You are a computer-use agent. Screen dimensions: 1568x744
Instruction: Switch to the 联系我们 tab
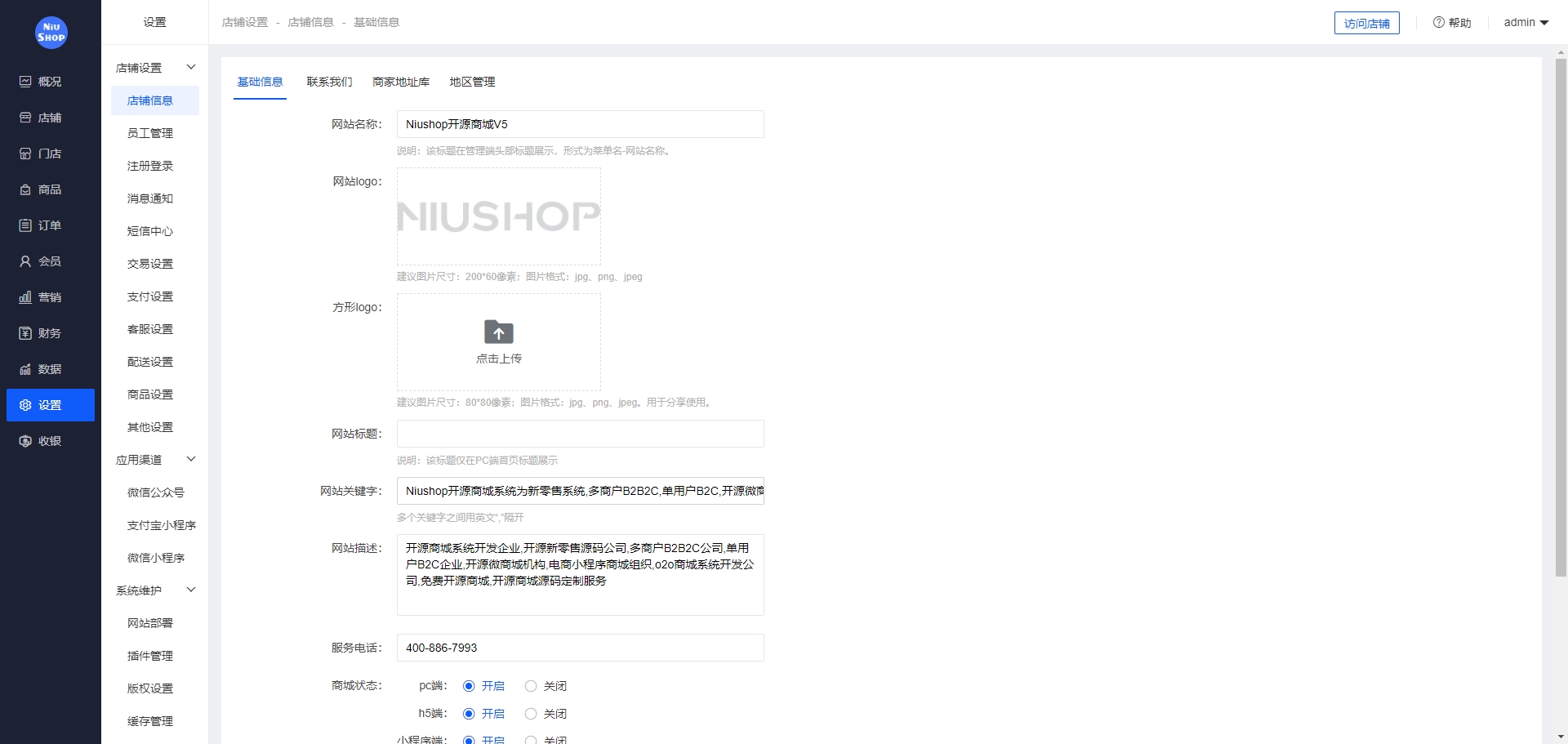pos(329,82)
